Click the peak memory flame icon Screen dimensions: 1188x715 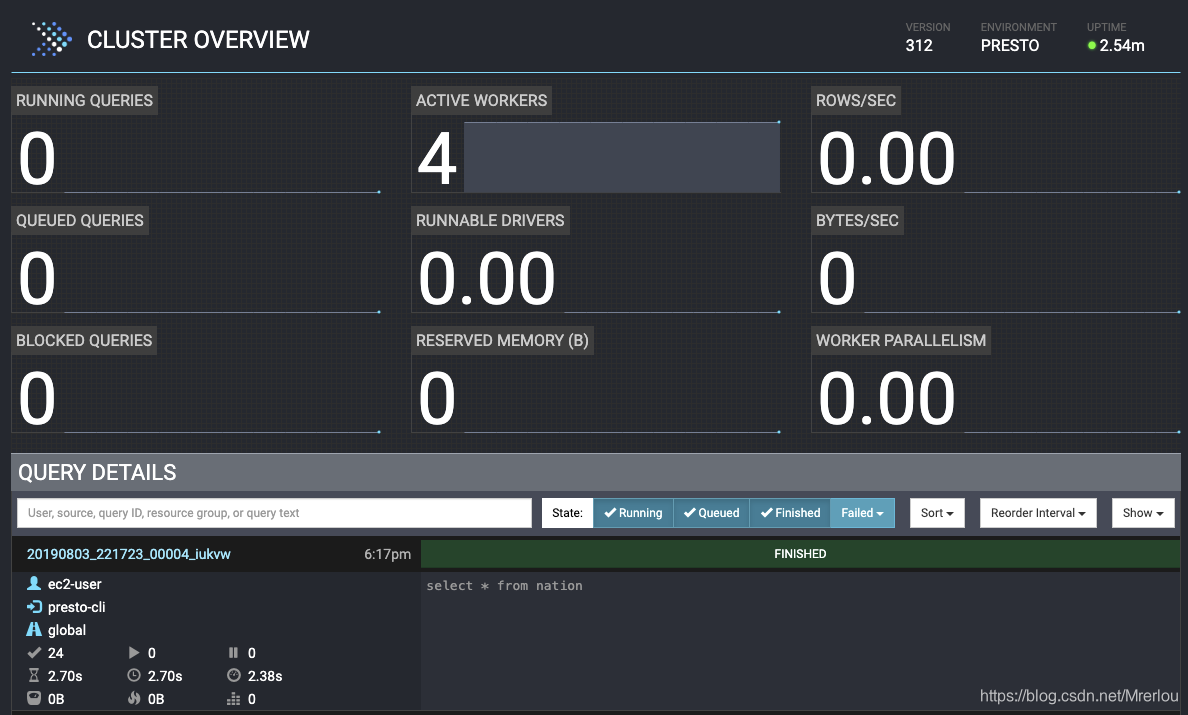134,698
